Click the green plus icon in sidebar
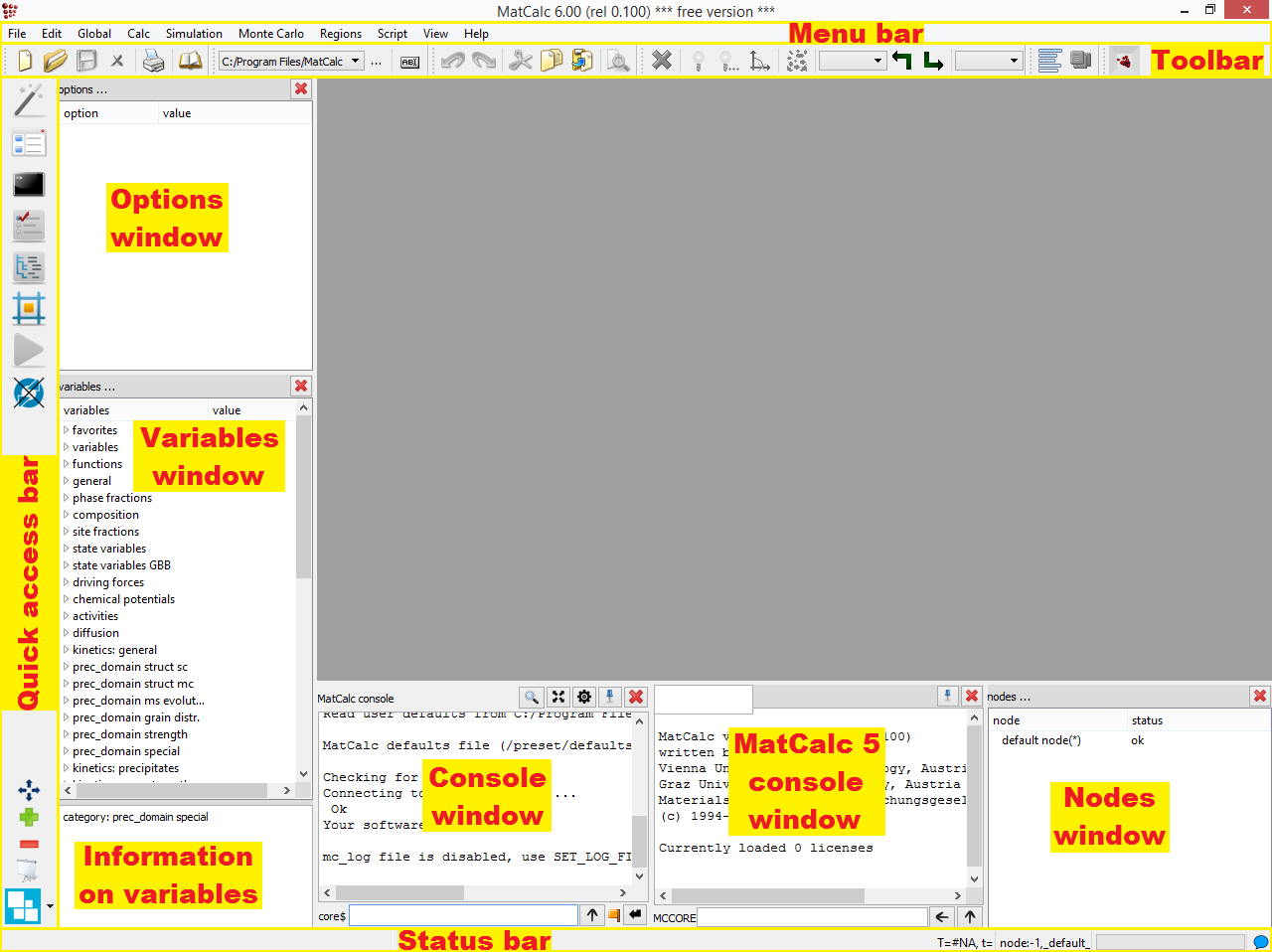 point(29,817)
